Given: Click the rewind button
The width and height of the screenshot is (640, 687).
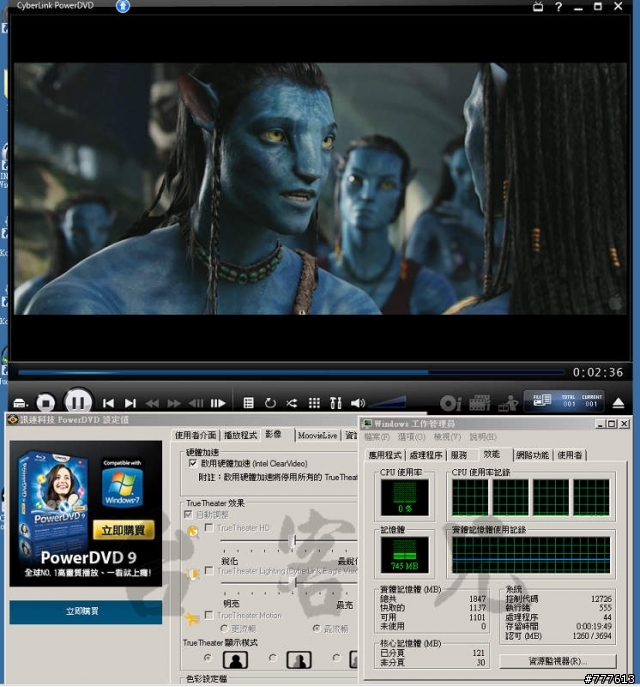Looking at the screenshot, I should (x=152, y=403).
